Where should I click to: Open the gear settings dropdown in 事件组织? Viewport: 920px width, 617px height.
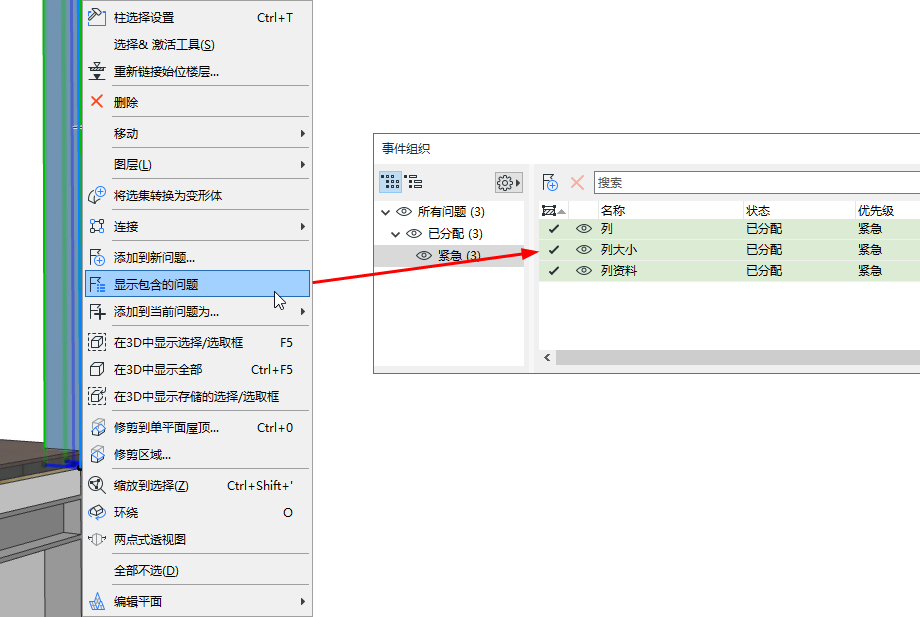pyautogui.click(x=508, y=183)
